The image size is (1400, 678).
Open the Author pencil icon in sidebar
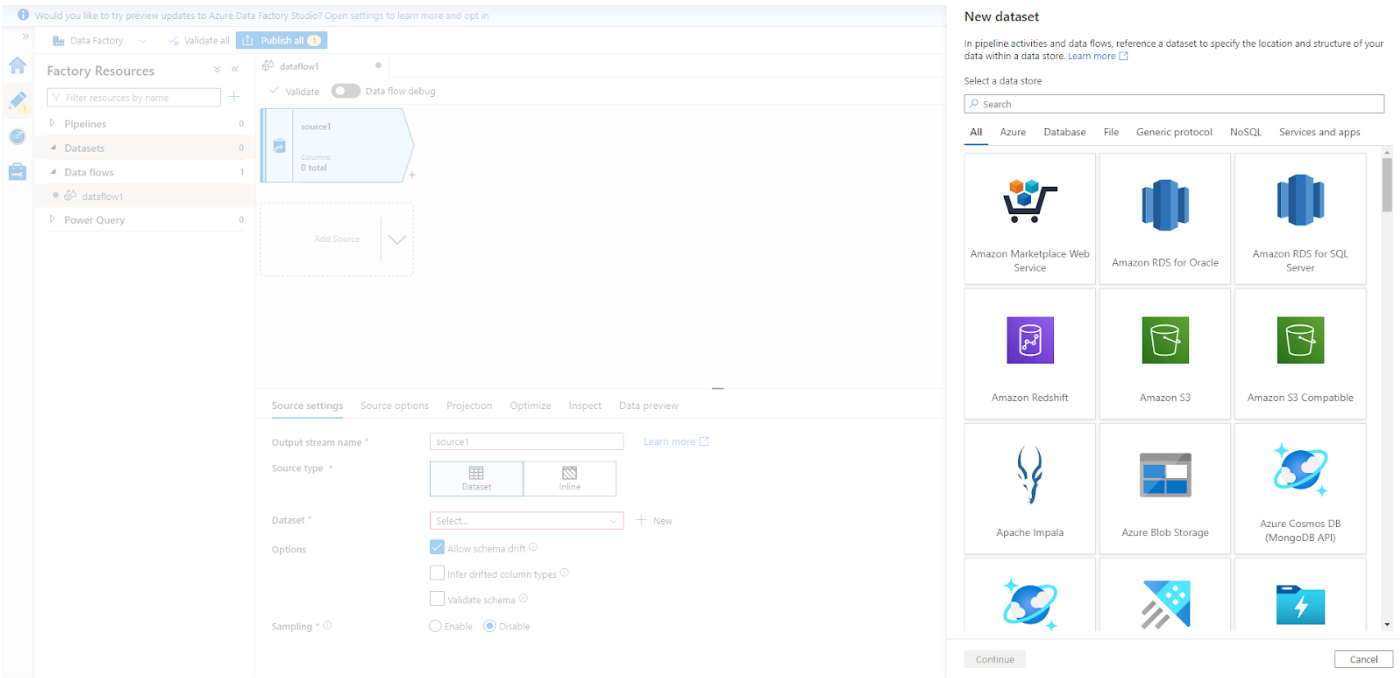pyautogui.click(x=17, y=101)
